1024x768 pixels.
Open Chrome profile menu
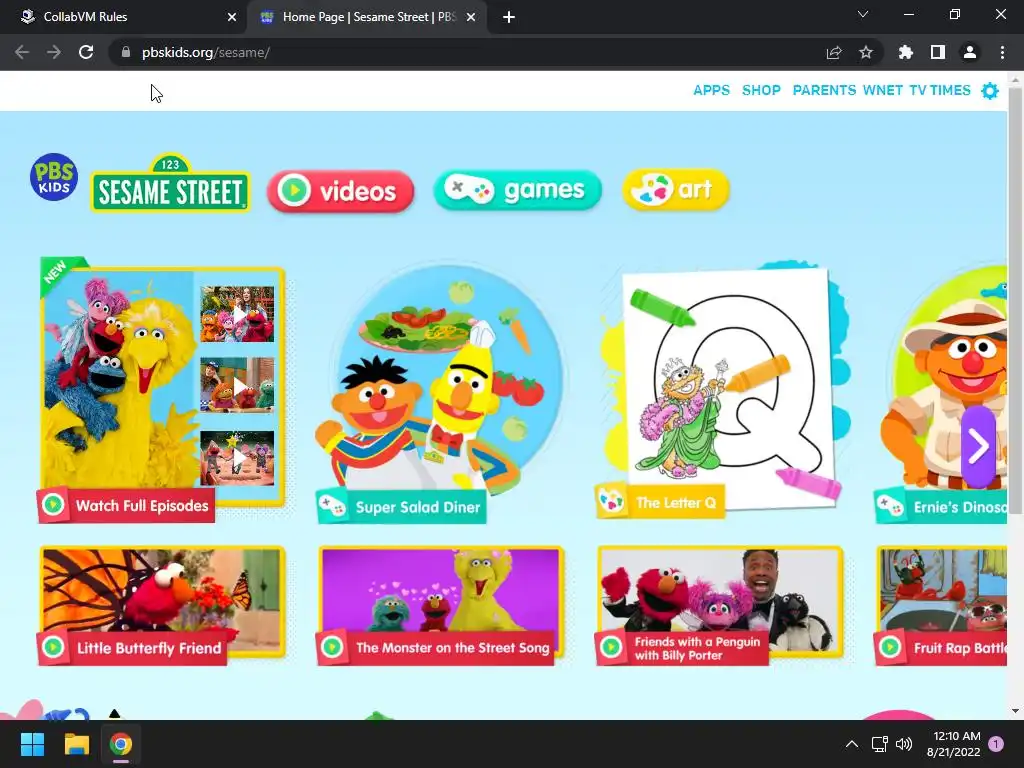pos(970,52)
